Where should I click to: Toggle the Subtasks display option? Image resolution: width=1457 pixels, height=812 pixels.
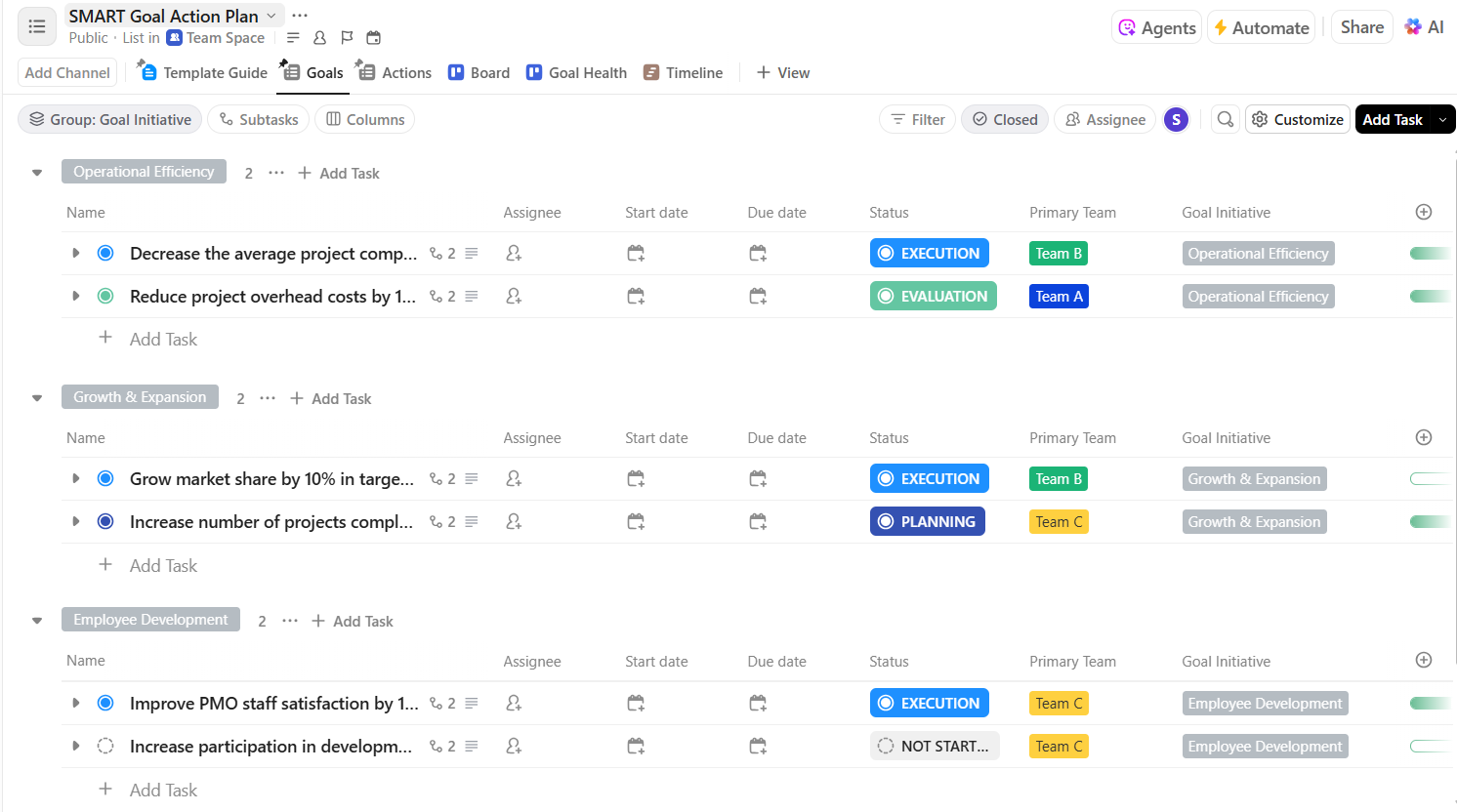[x=259, y=119]
